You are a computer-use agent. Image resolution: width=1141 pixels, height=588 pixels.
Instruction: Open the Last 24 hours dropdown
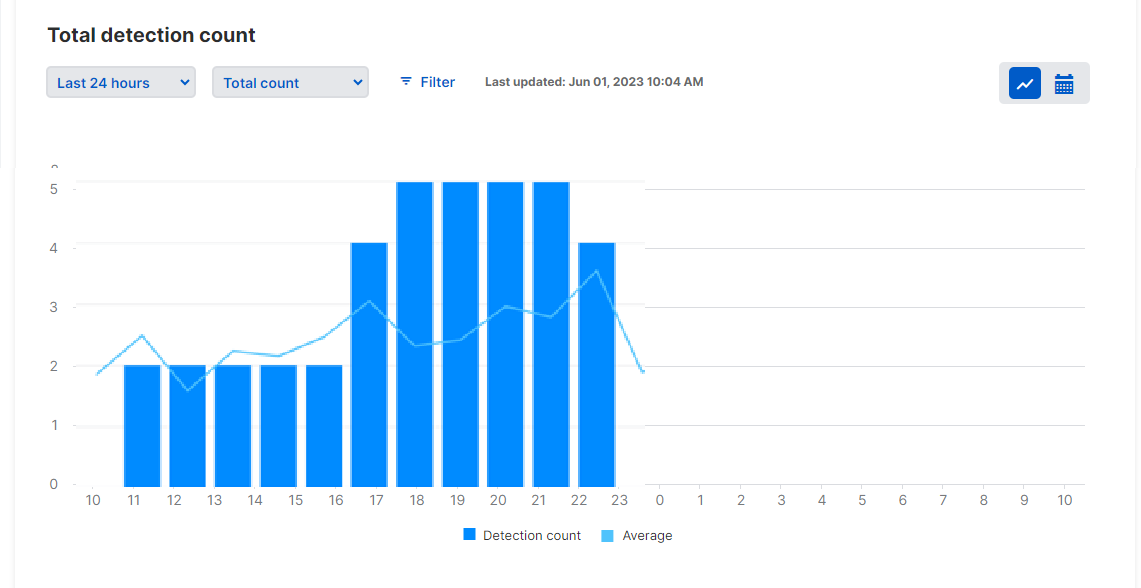click(x=121, y=83)
